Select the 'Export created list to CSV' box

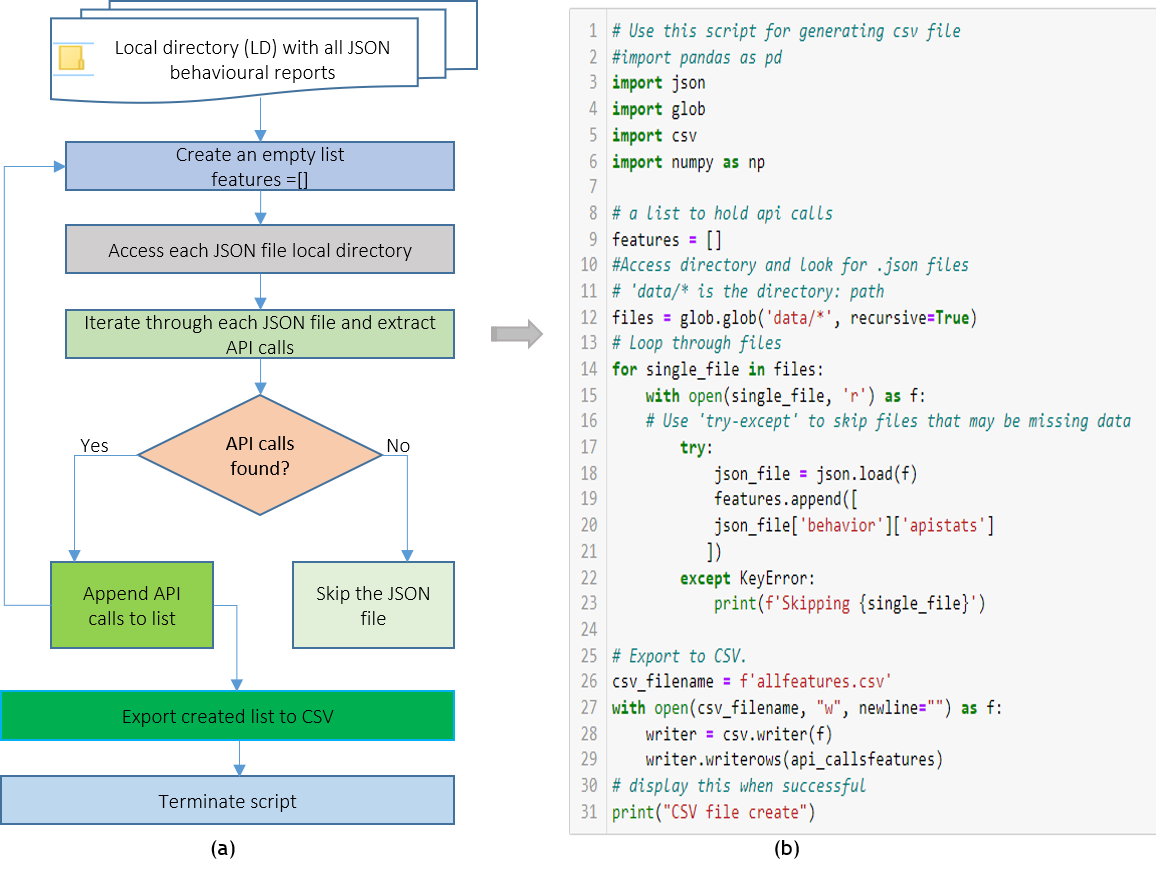(227, 716)
